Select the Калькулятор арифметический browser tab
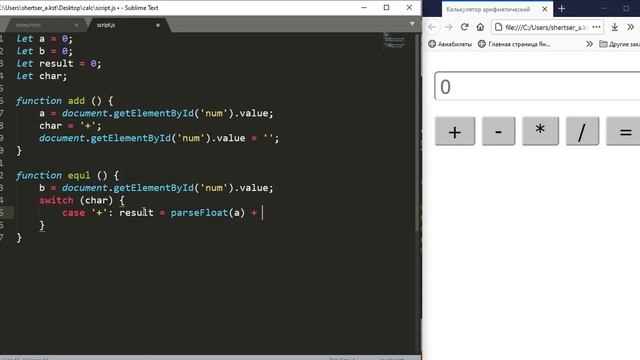 click(497, 9)
